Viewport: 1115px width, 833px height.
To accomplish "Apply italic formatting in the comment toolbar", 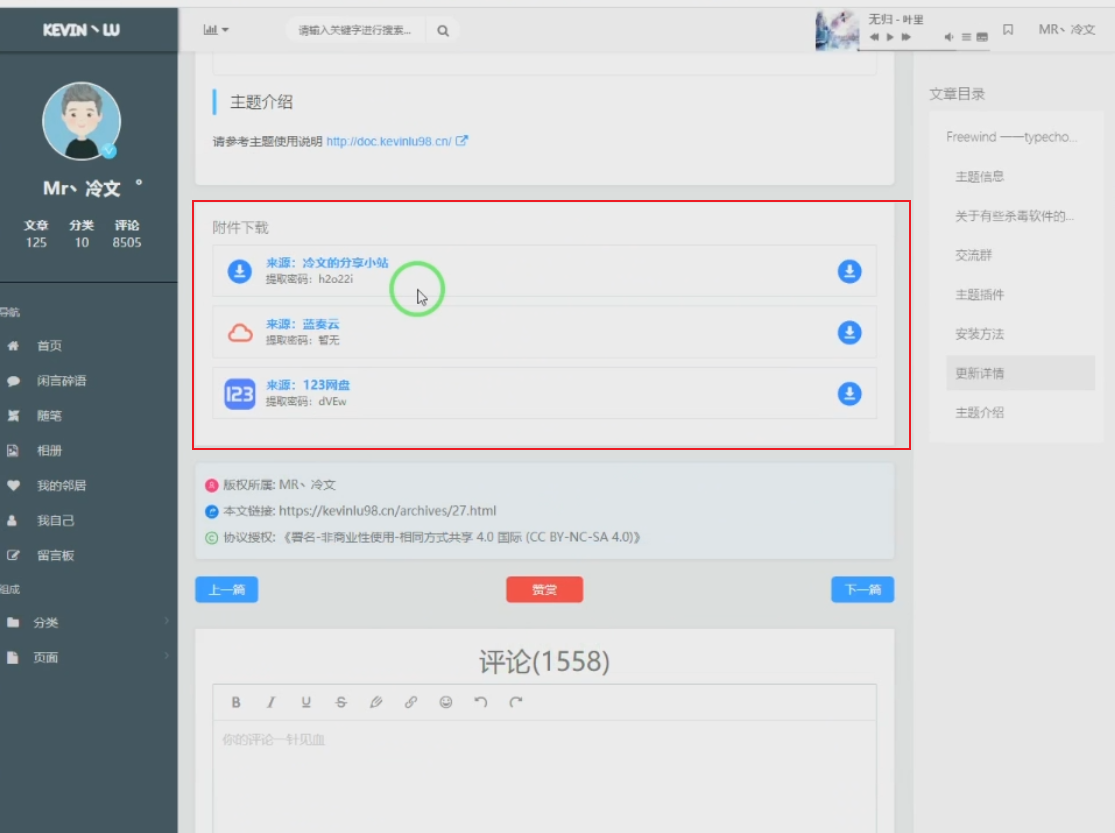I will coord(271,702).
